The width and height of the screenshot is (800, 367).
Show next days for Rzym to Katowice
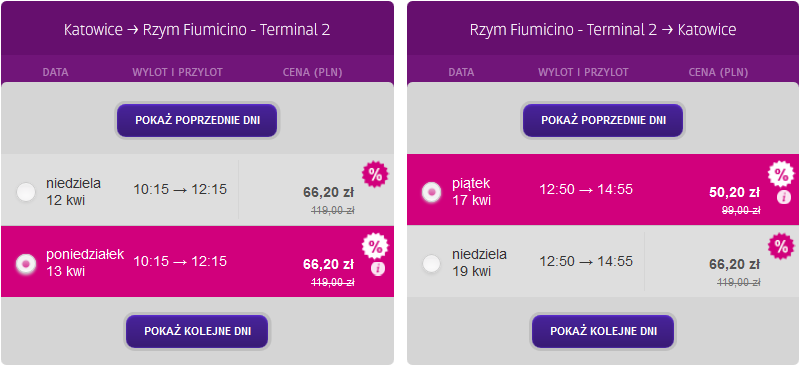click(x=603, y=331)
